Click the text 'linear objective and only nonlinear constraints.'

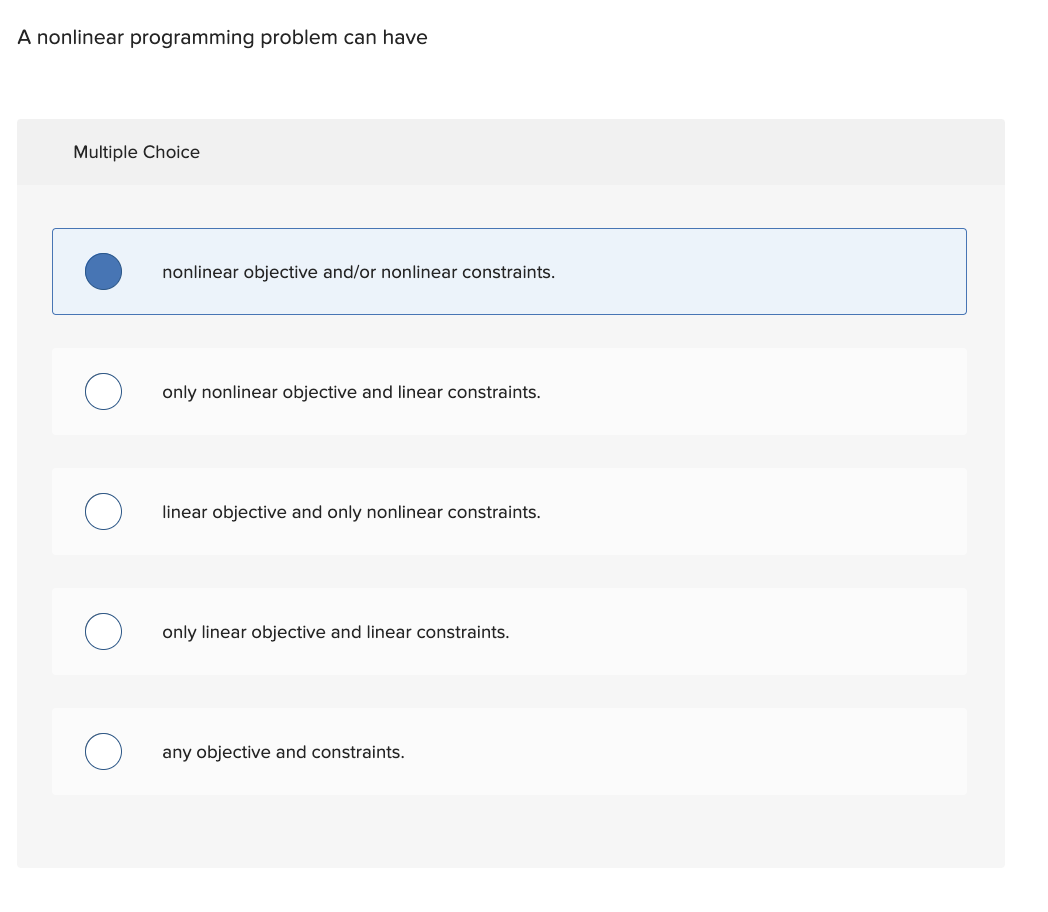[351, 512]
